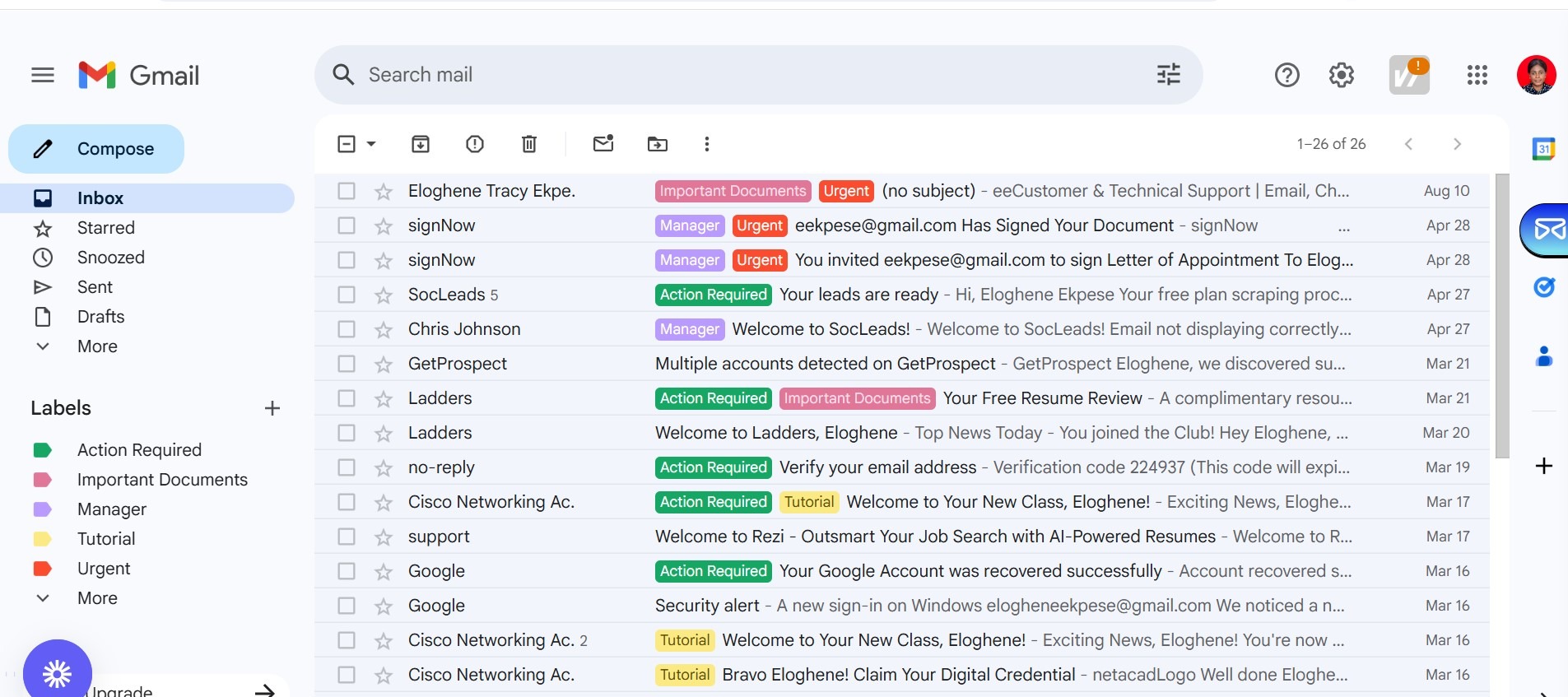
Task: Open Google apps grid
Action: pyautogui.click(x=1477, y=76)
